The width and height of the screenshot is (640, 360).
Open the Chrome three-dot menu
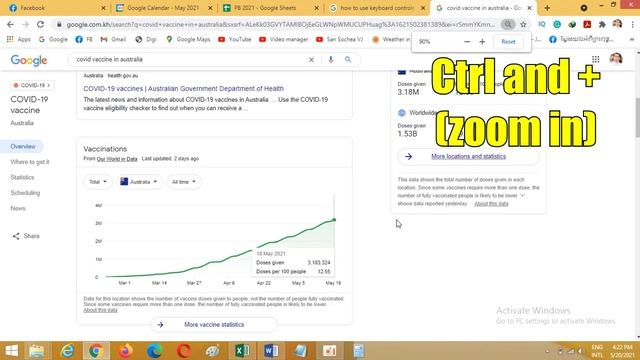(x=632, y=24)
